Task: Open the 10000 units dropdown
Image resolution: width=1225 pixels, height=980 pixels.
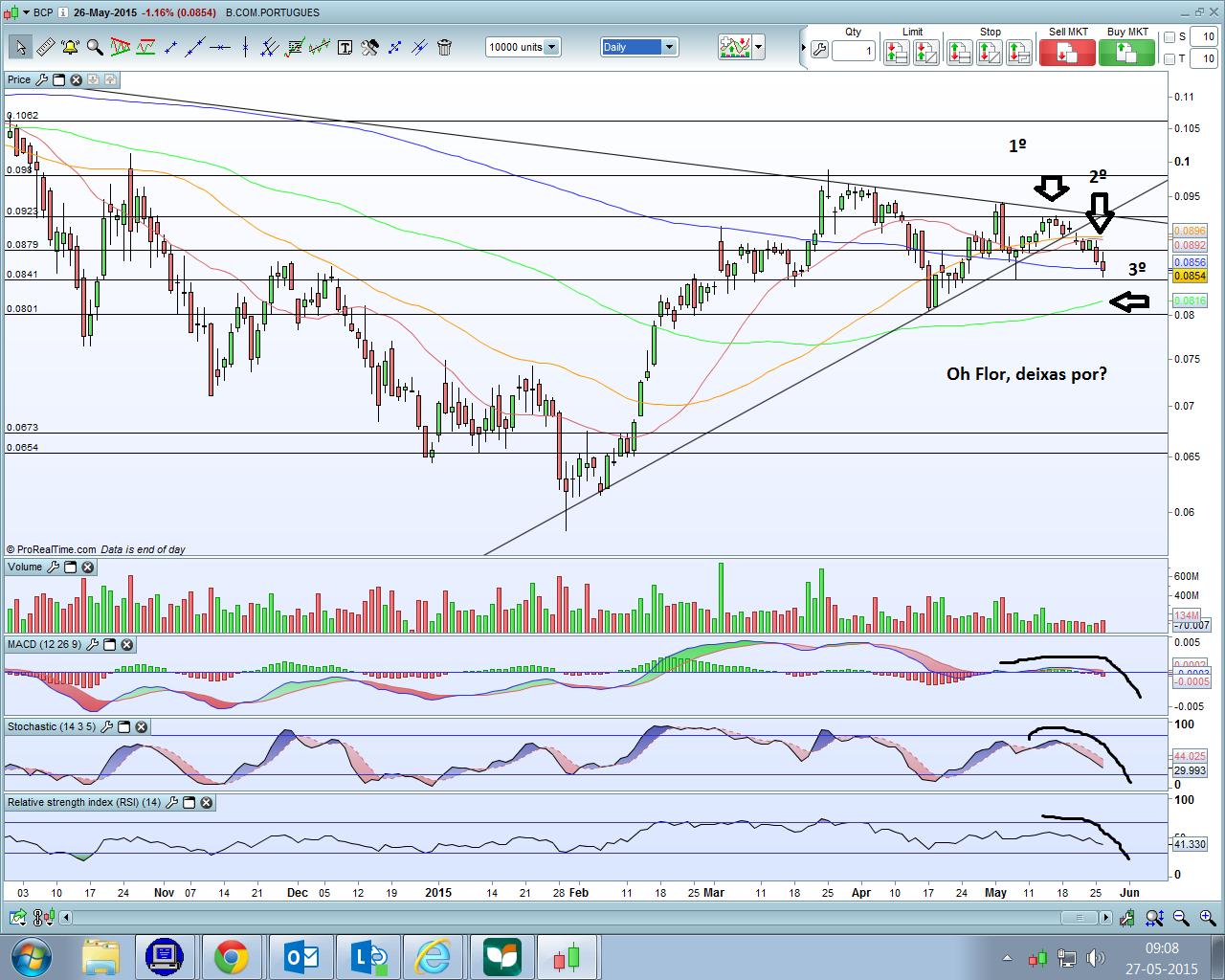Action: (551, 47)
